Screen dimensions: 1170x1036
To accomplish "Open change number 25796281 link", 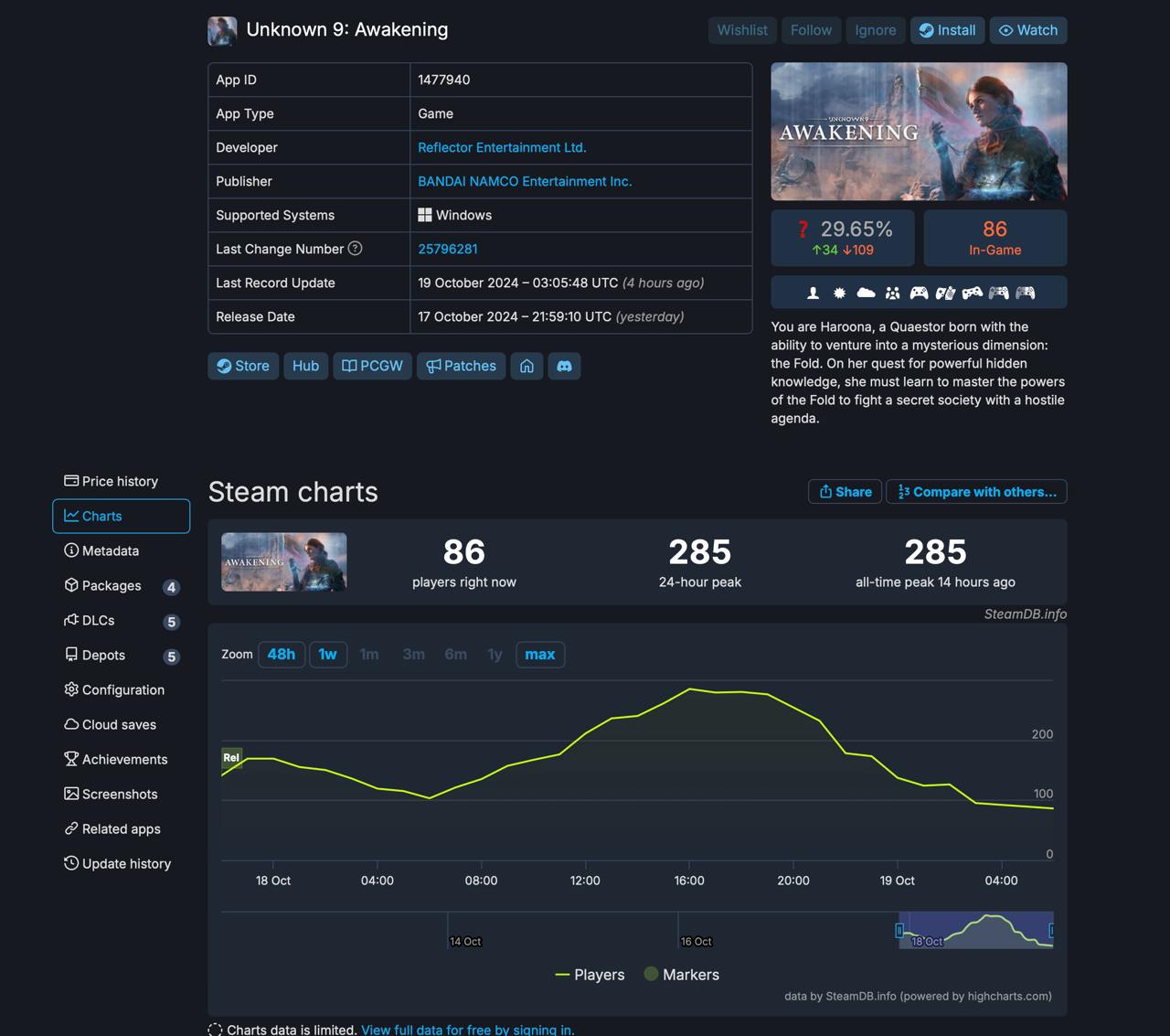I will (448, 249).
